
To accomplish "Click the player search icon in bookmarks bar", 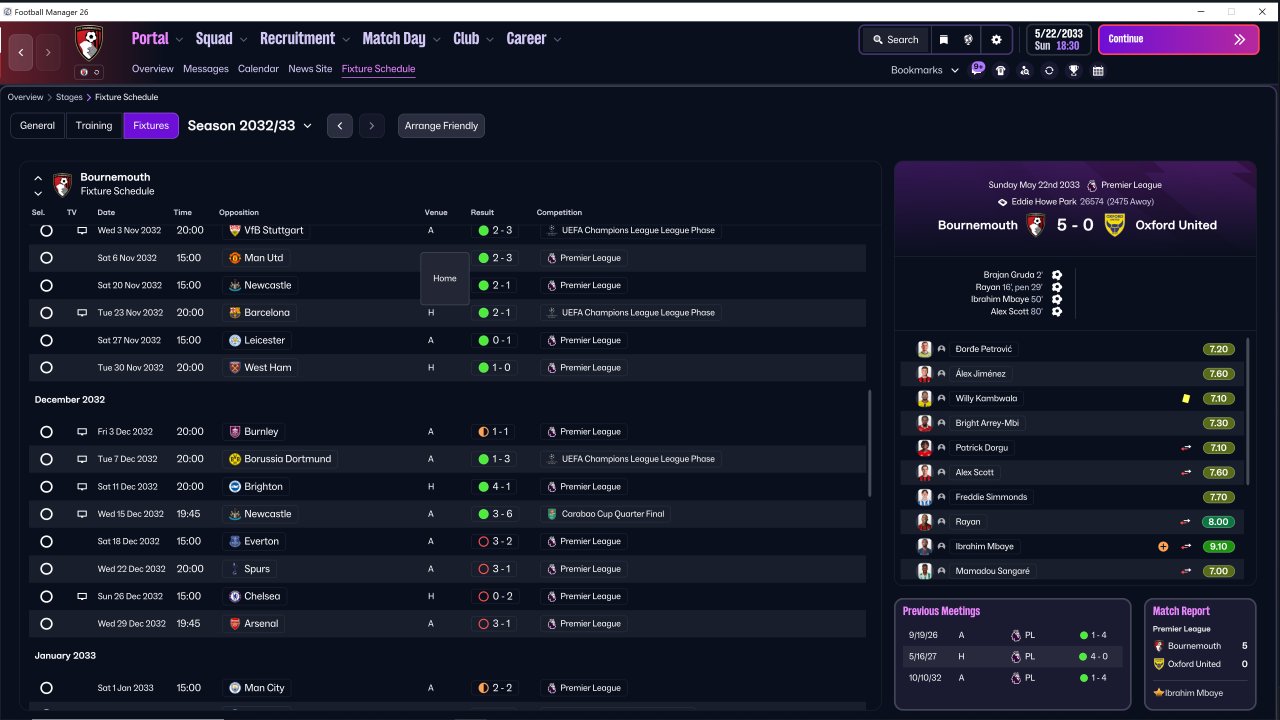I will point(1024,71).
